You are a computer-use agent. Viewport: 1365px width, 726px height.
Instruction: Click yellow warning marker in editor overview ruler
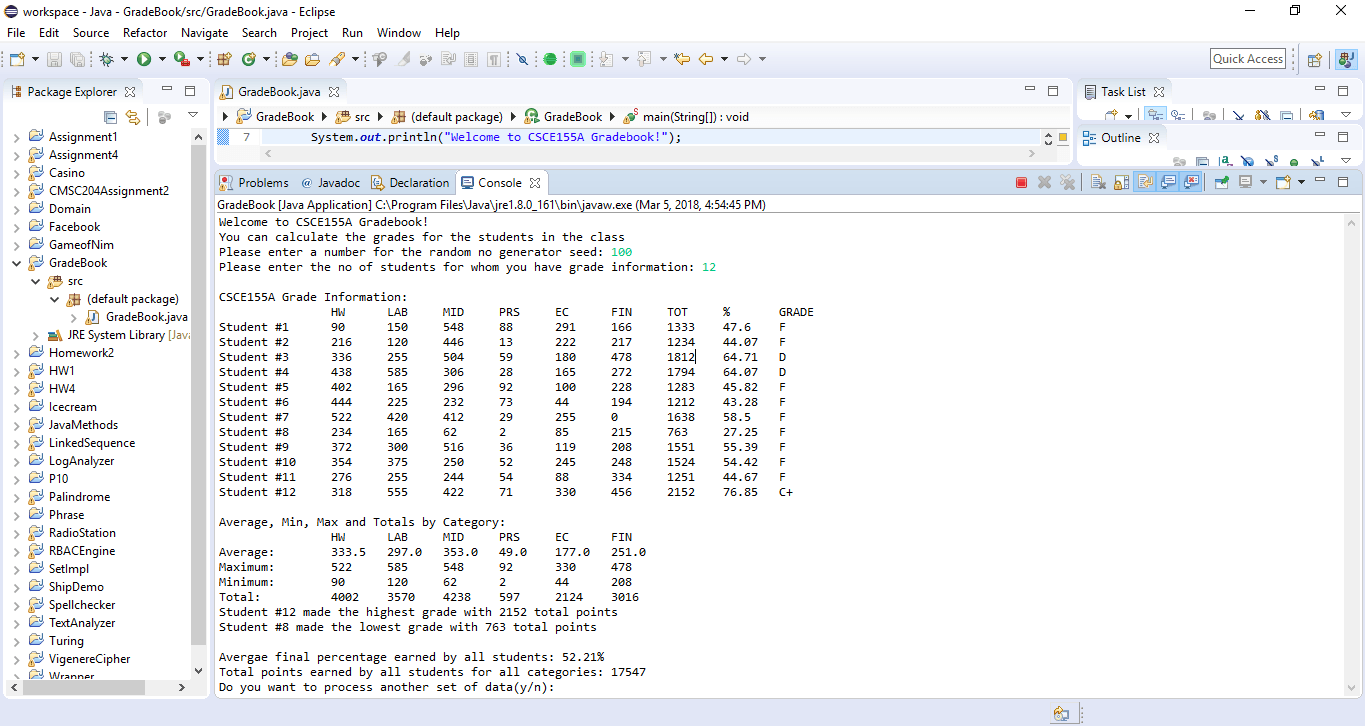point(1062,137)
